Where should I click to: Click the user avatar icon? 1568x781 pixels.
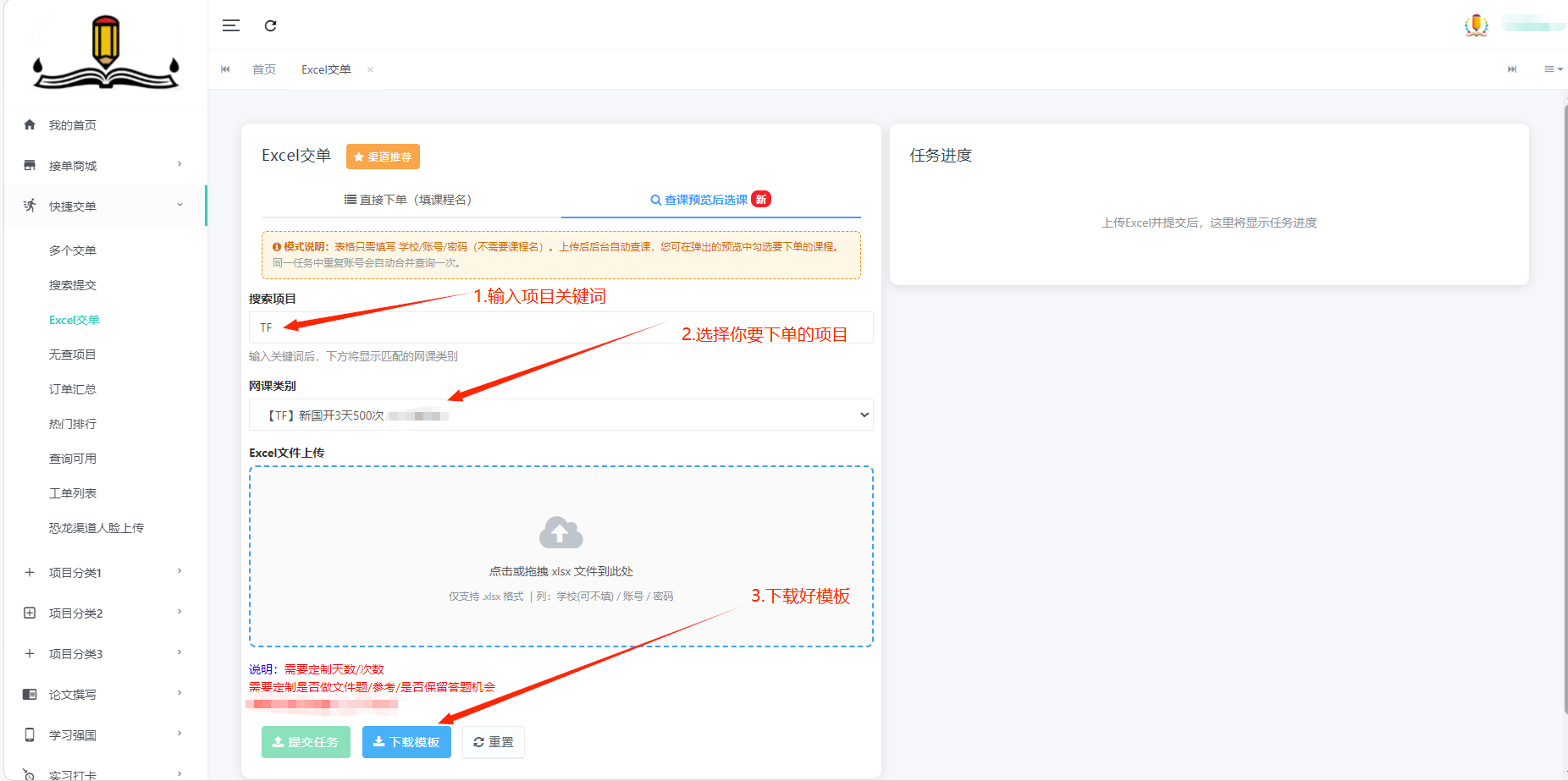tap(1477, 25)
